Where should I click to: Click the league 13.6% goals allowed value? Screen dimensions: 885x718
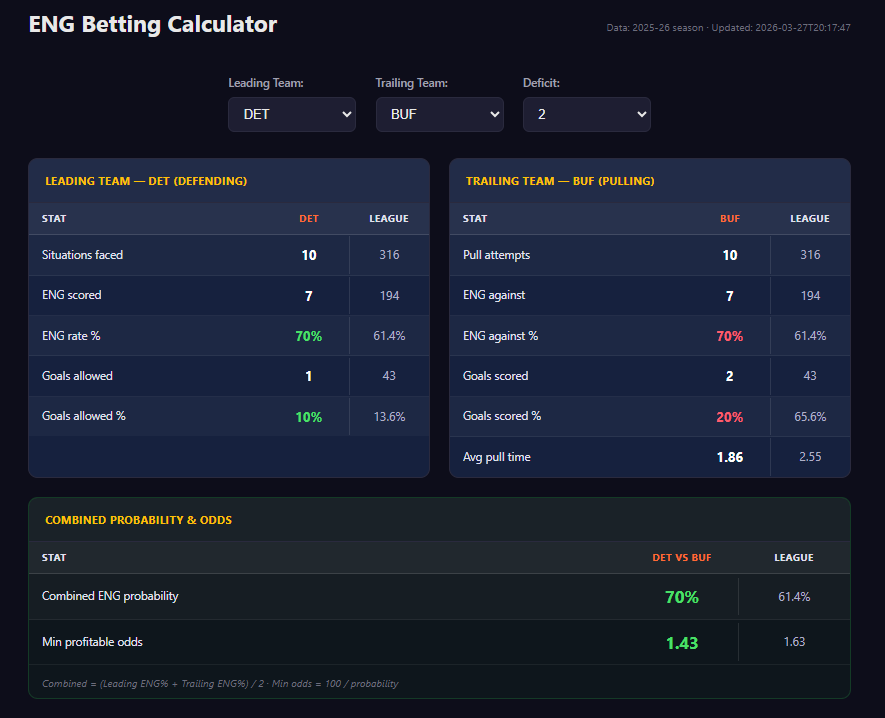tap(389, 417)
